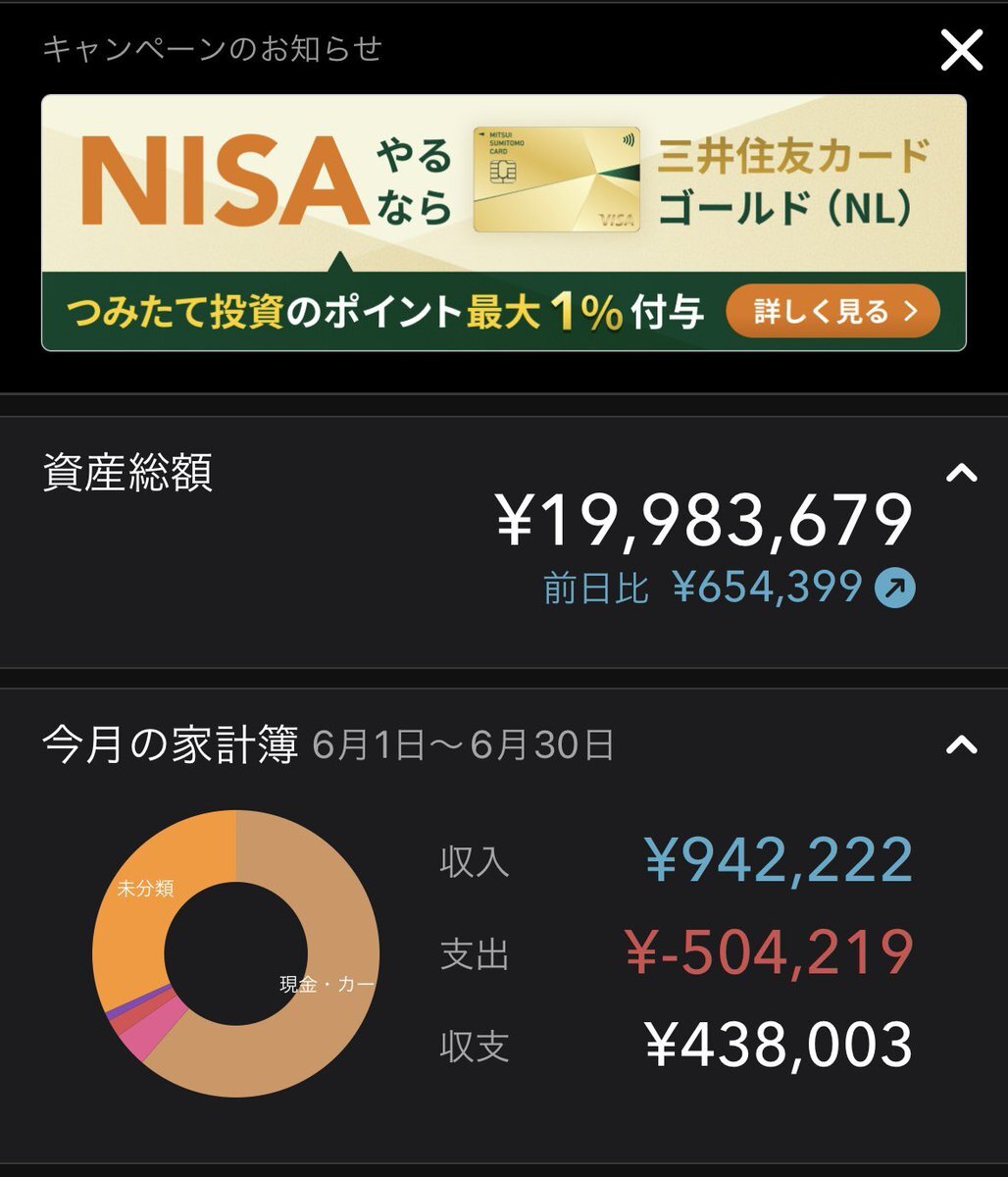Open the 収入 ¥942,222 income row
The image size is (1008, 1177).
coord(677,861)
